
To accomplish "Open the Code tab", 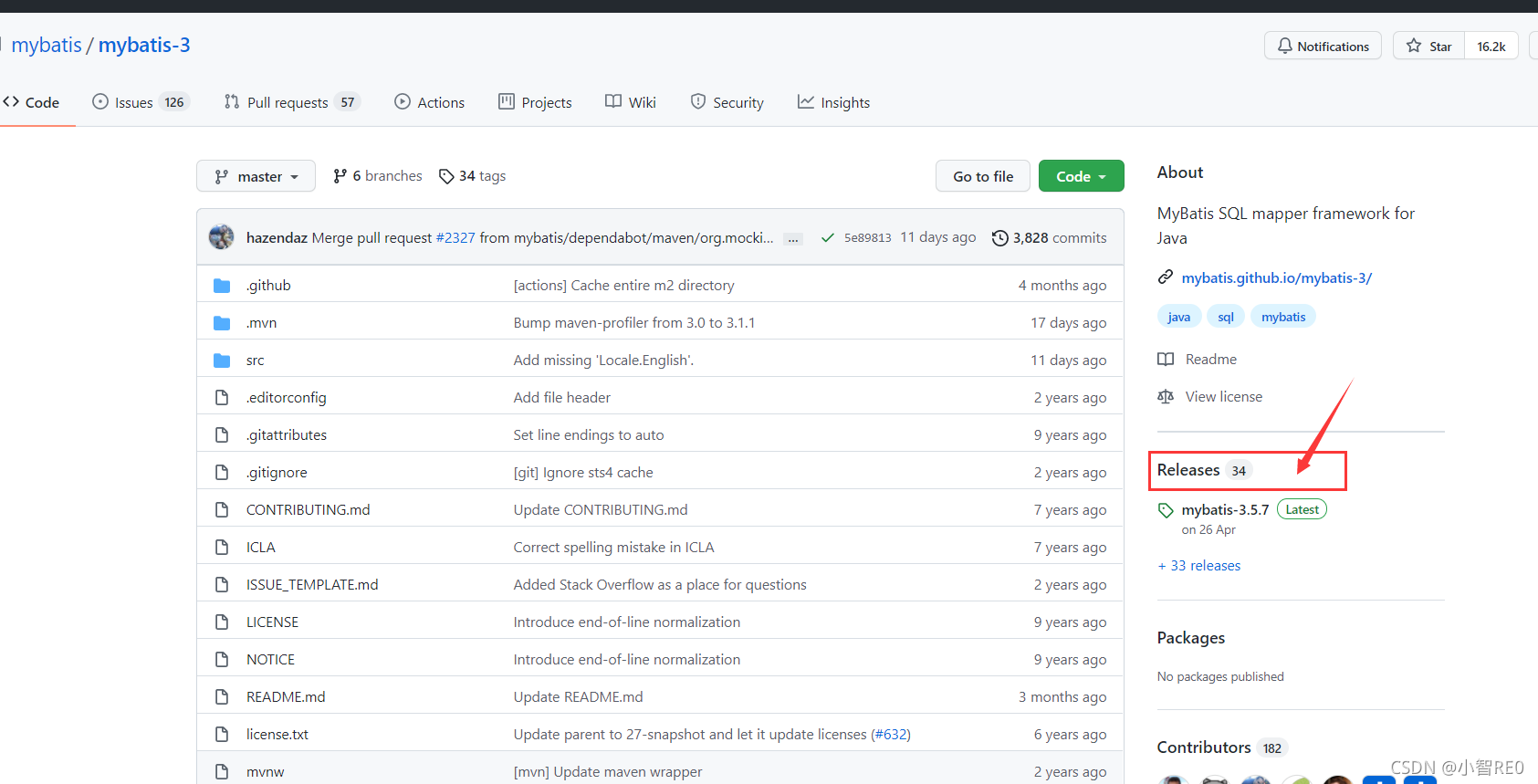I will point(31,102).
